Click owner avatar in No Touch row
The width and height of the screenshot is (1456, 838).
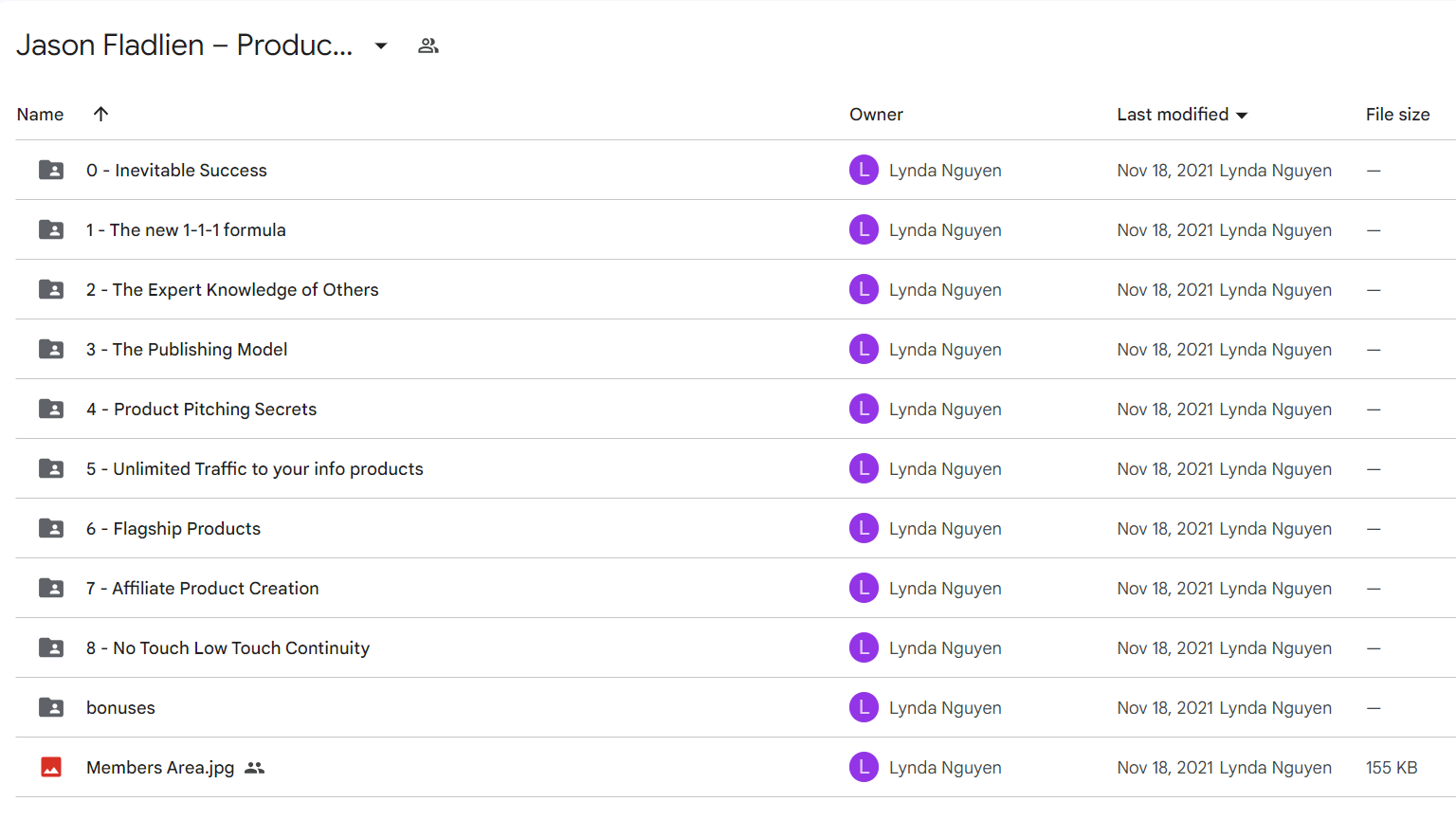click(864, 647)
